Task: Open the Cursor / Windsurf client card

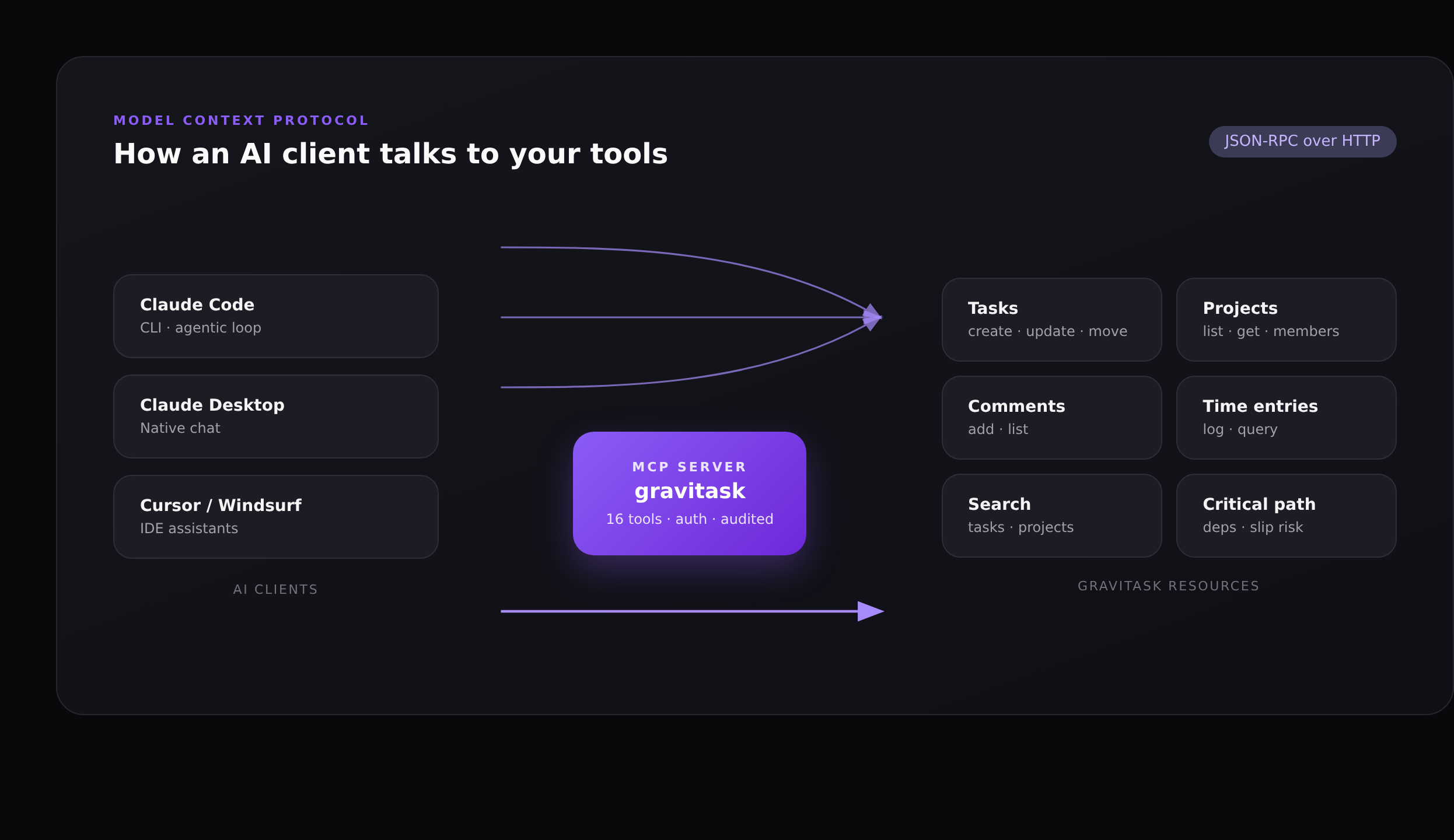Action: pos(276,517)
